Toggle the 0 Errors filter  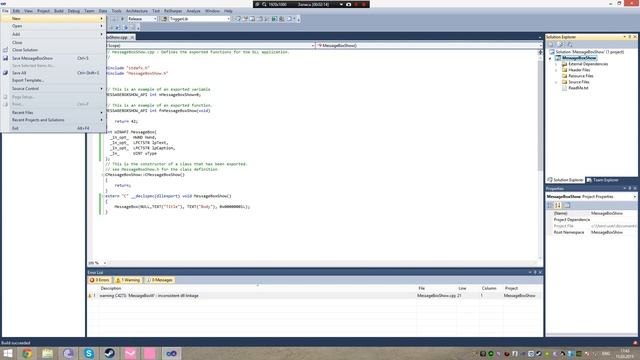[100, 280]
